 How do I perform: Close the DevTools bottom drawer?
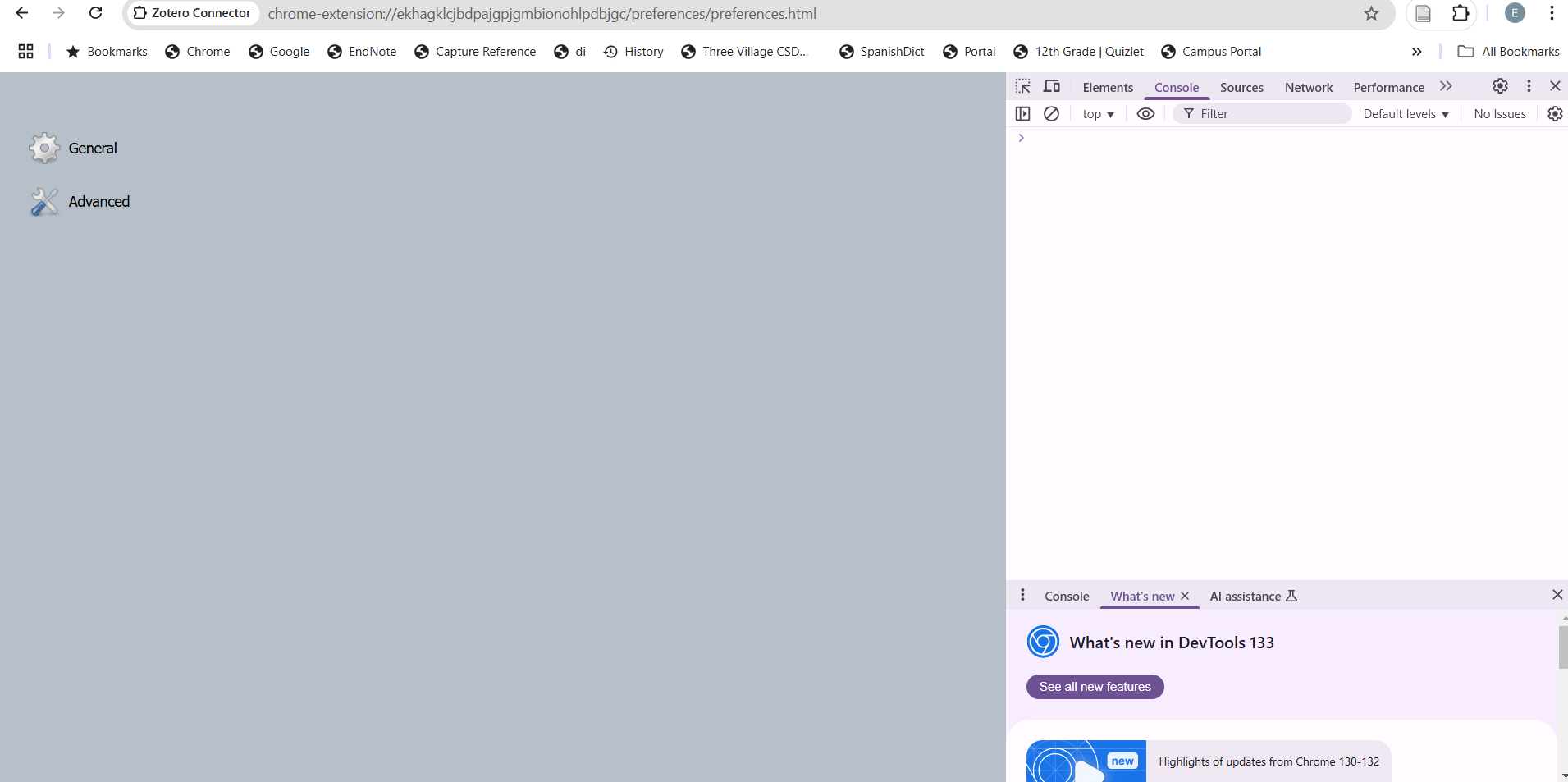coord(1557,595)
